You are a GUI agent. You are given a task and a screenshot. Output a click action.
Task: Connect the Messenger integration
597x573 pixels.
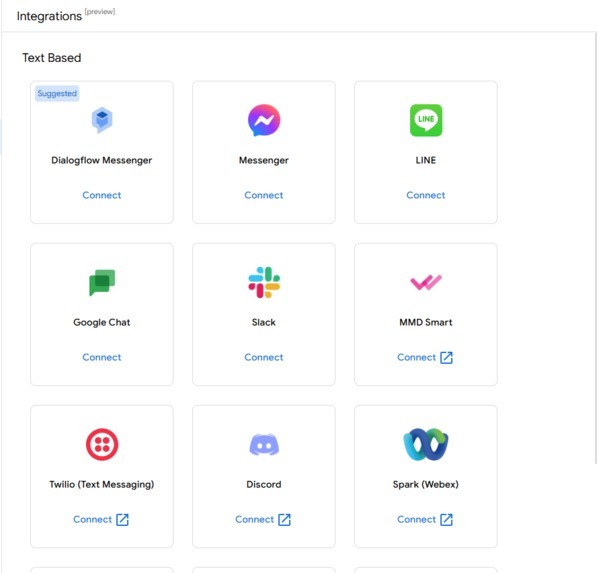(264, 195)
